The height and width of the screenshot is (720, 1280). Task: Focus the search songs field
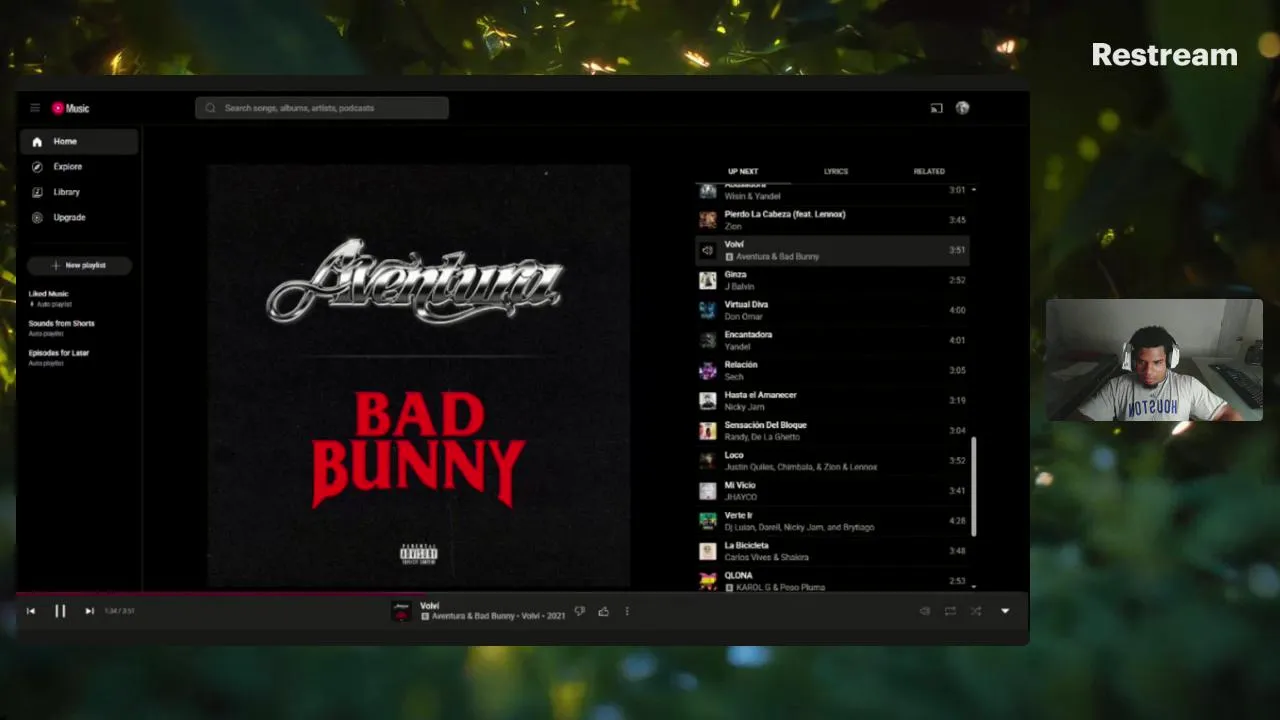click(322, 108)
